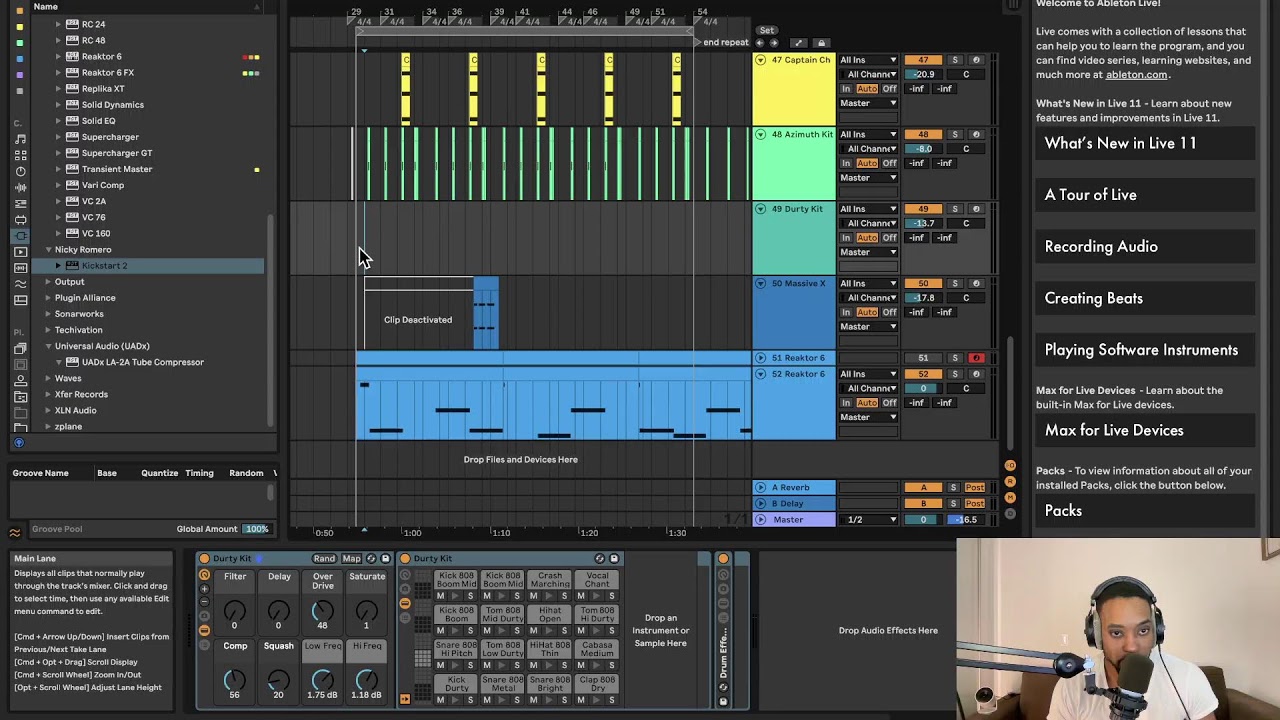
Task: Solo the Clap 808 Dry pad
Action: (x=611, y=700)
